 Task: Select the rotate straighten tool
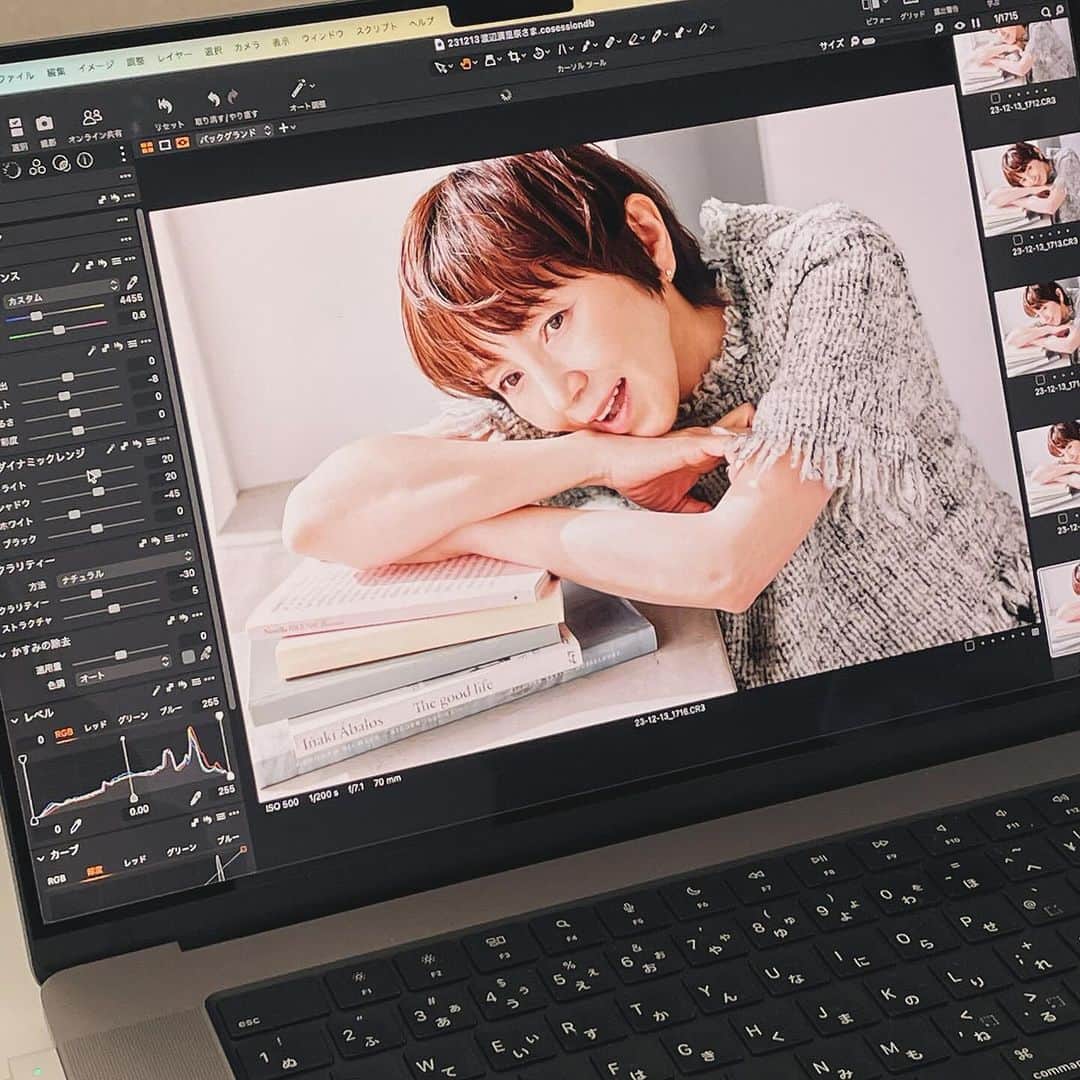[x=539, y=53]
